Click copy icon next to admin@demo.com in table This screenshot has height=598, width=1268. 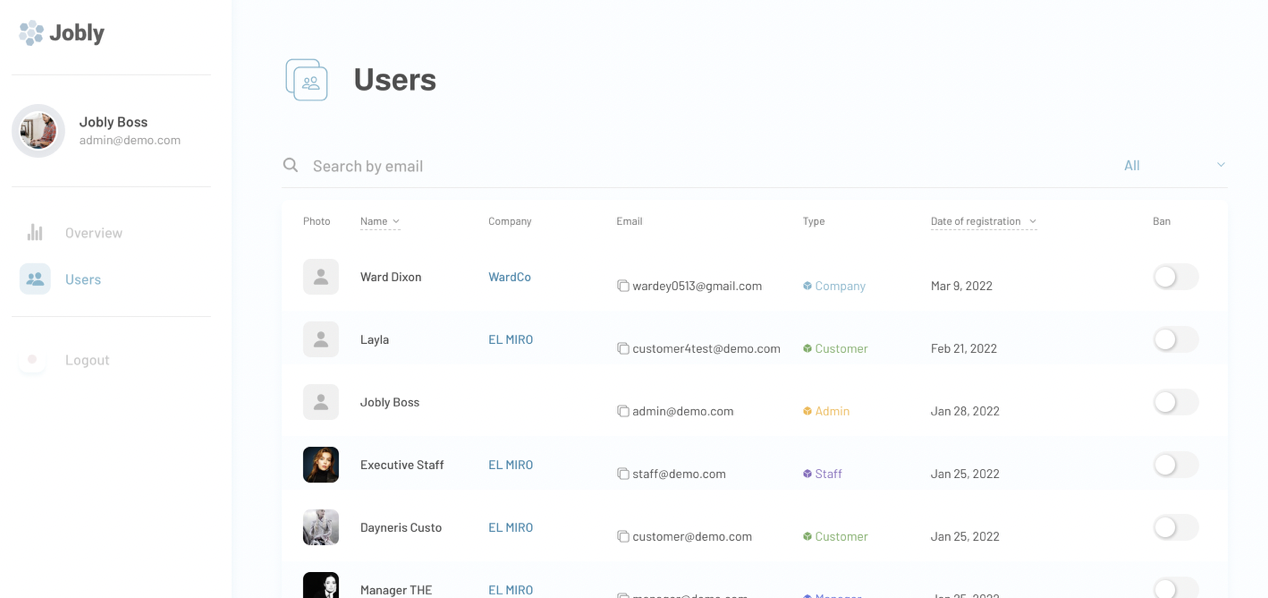tap(623, 411)
